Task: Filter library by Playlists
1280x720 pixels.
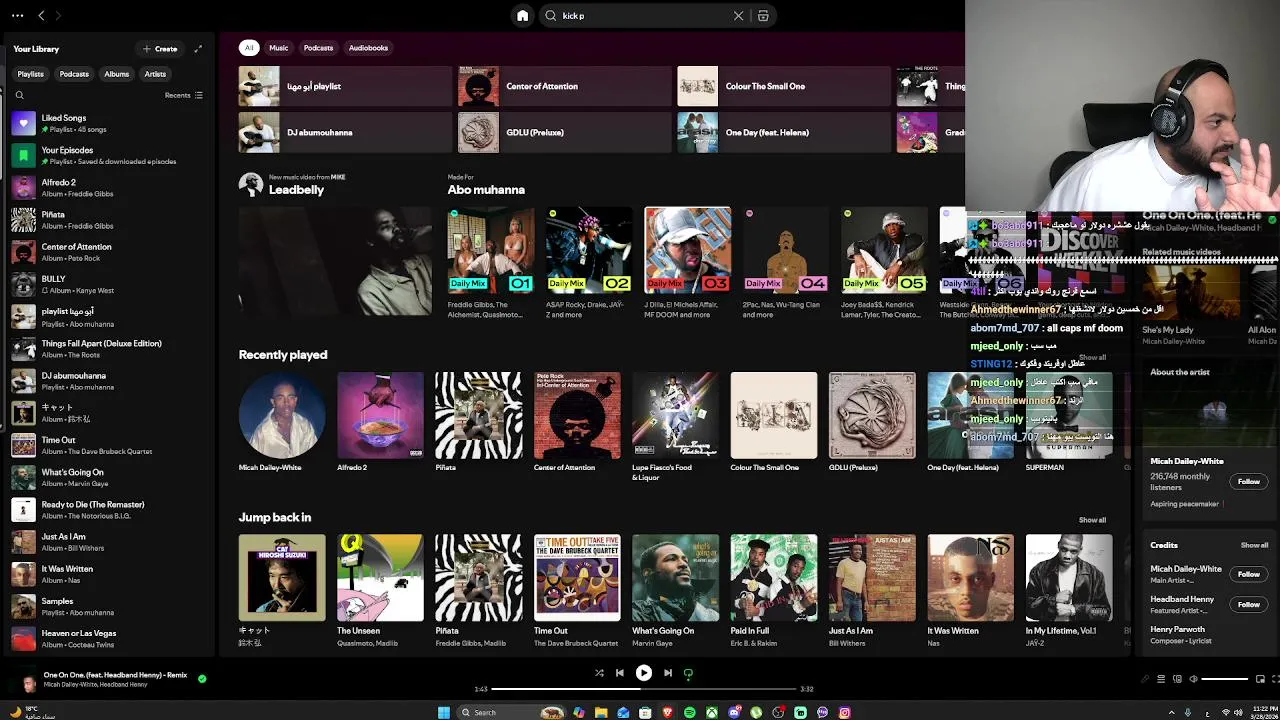Action: coord(30,74)
